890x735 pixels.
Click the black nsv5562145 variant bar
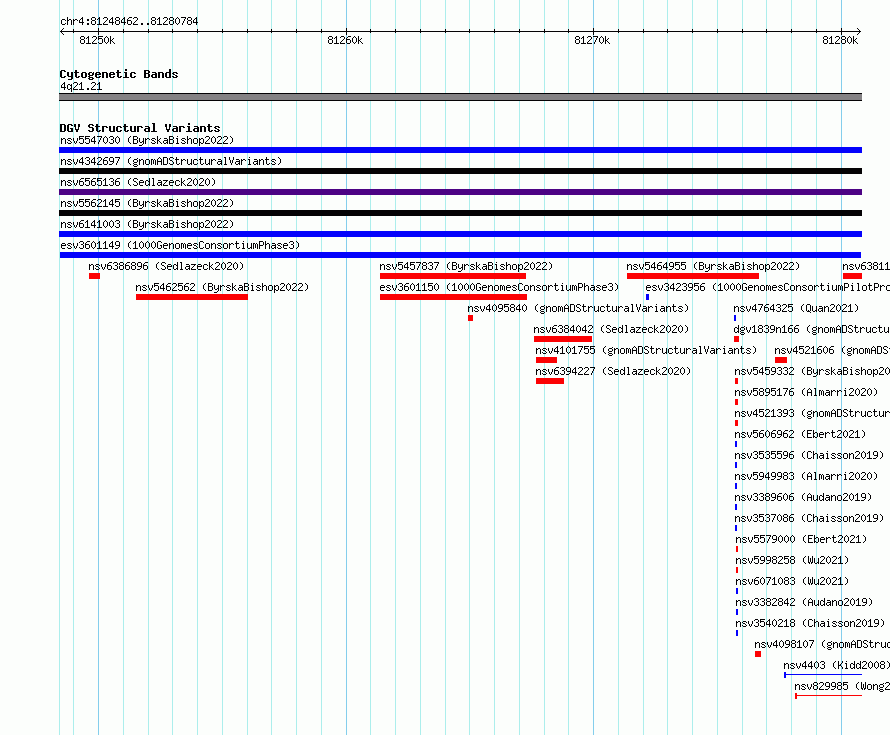460,213
